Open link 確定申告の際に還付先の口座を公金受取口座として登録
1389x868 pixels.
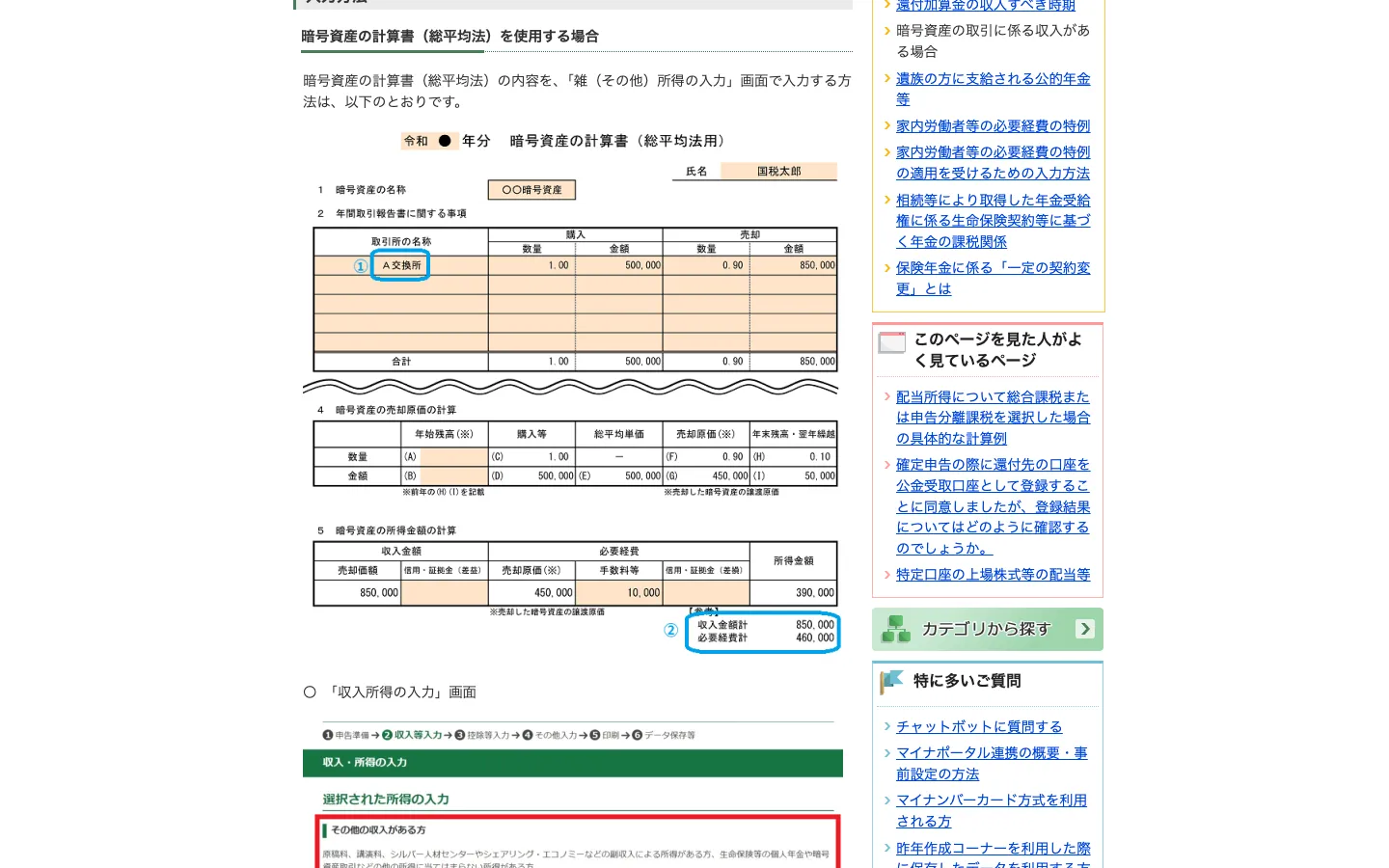pos(993,506)
